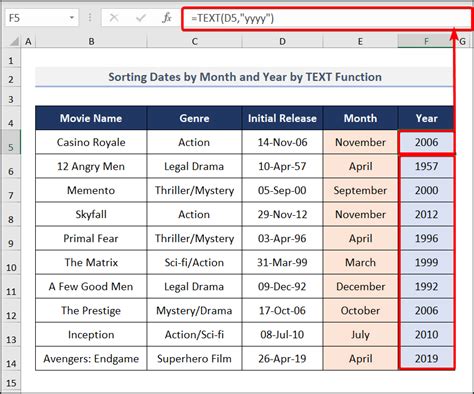The image size is (474, 394).
Task: Click the Year header cell
Action: pyautogui.click(x=426, y=118)
